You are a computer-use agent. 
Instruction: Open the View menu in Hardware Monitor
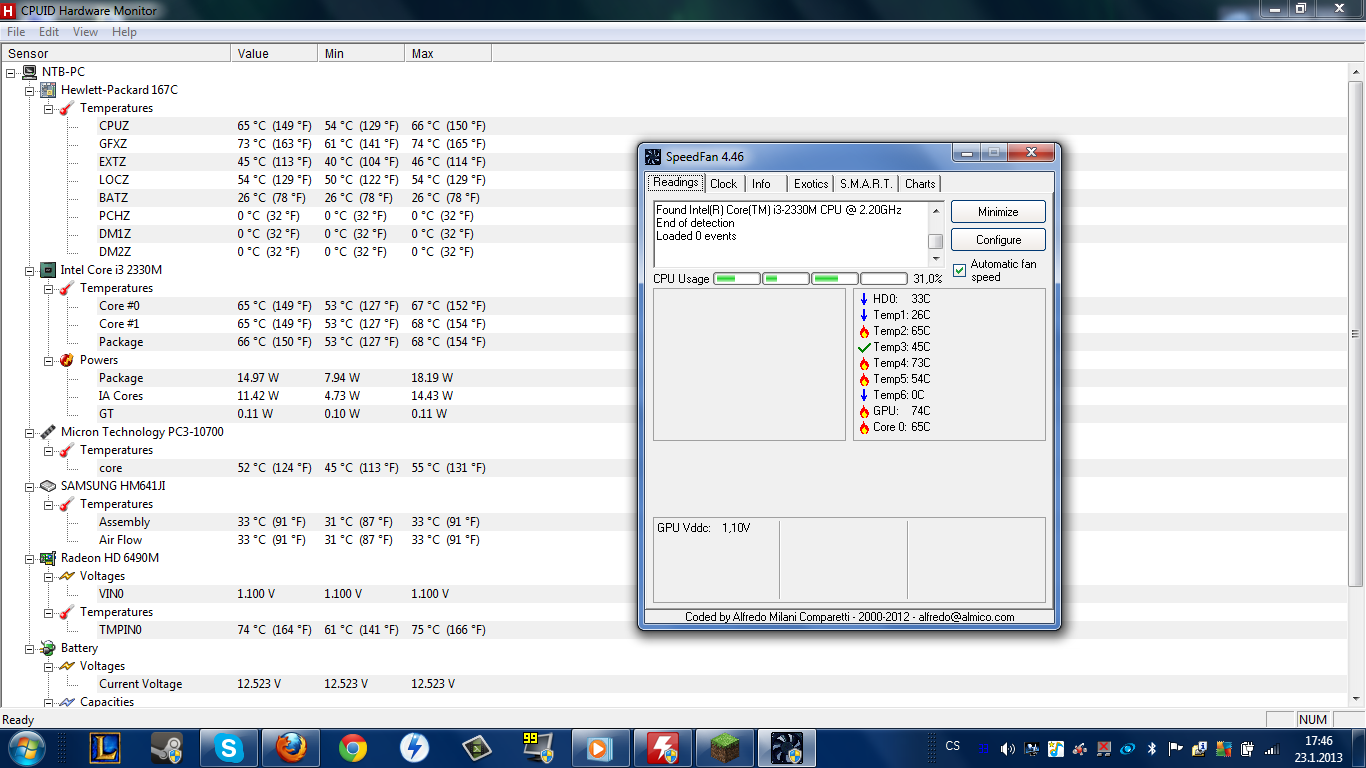point(86,32)
